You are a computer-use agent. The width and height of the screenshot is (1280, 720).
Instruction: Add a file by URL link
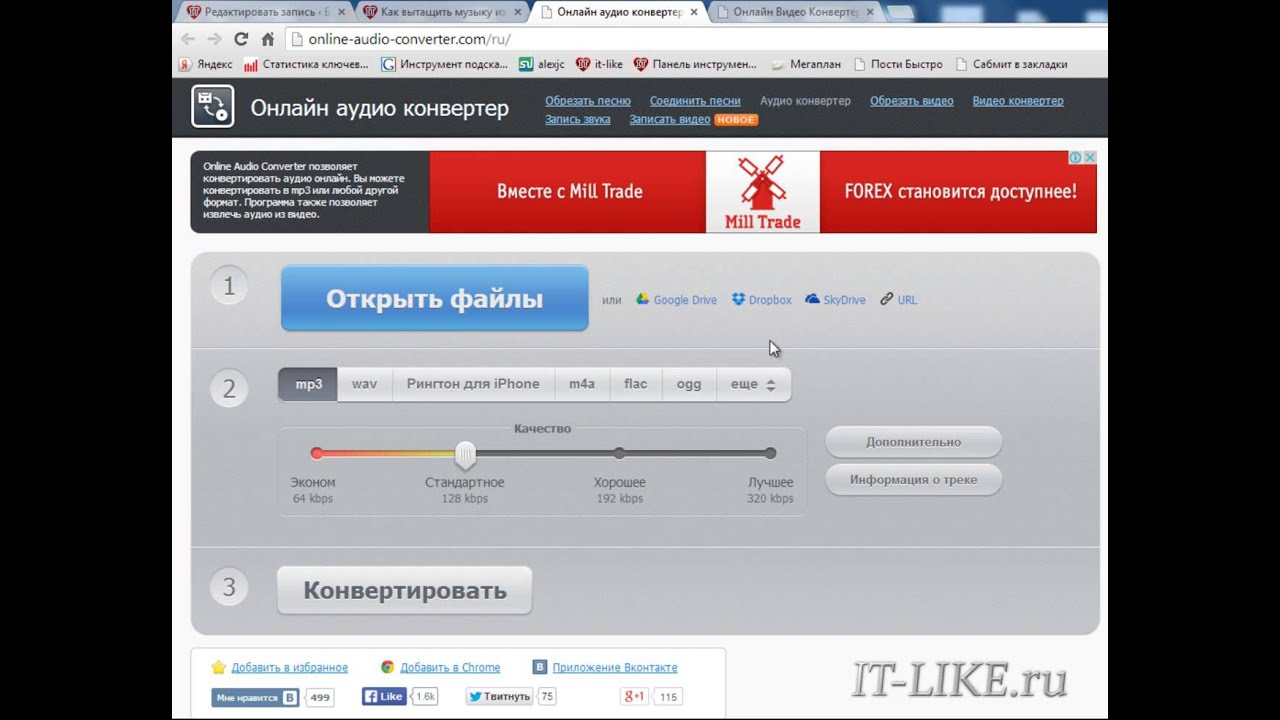point(899,300)
